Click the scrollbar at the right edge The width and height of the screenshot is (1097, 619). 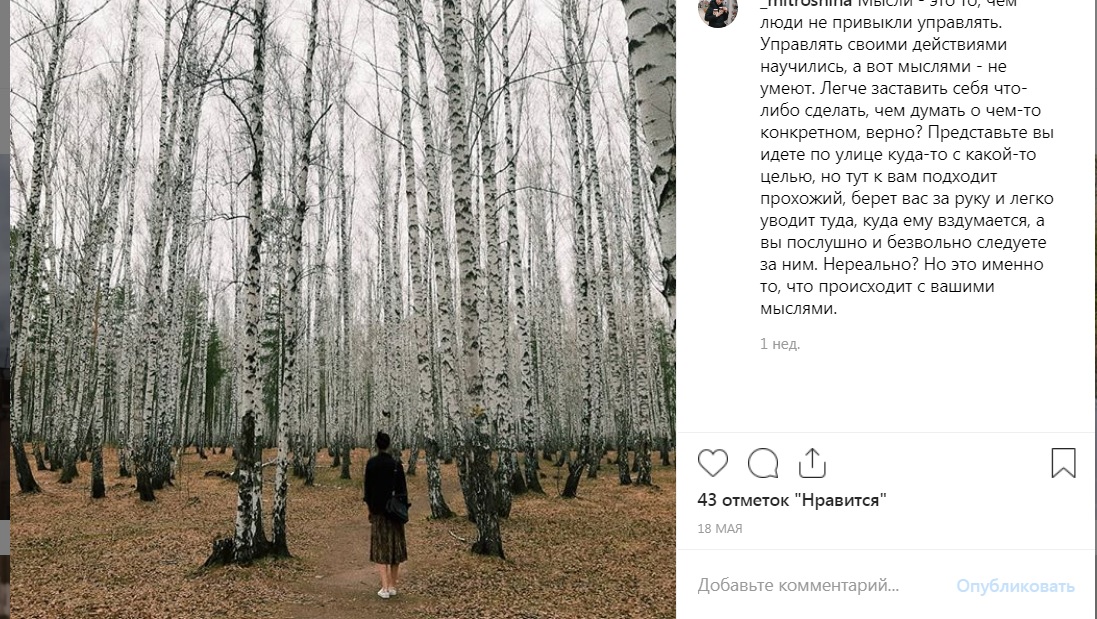click(1092, 300)
